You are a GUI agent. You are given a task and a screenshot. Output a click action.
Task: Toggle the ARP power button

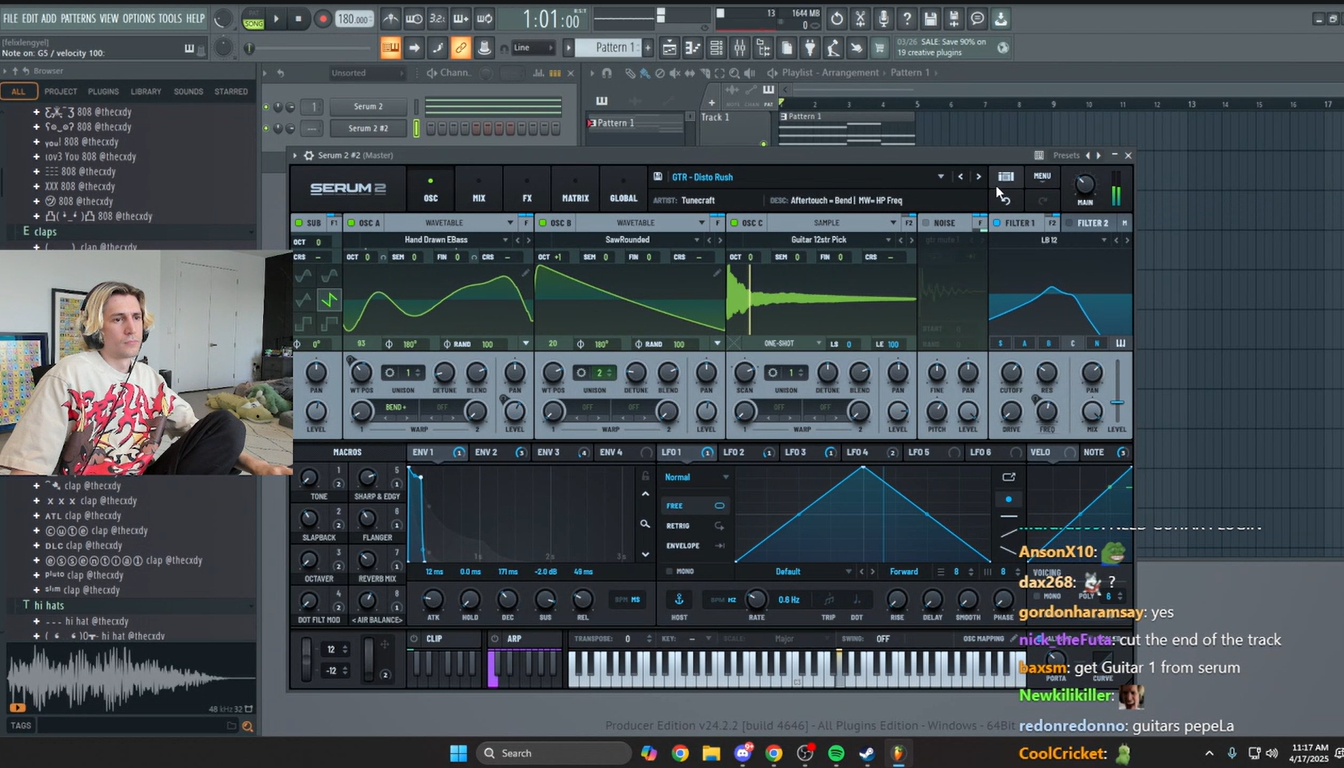(x=497, y=638)
